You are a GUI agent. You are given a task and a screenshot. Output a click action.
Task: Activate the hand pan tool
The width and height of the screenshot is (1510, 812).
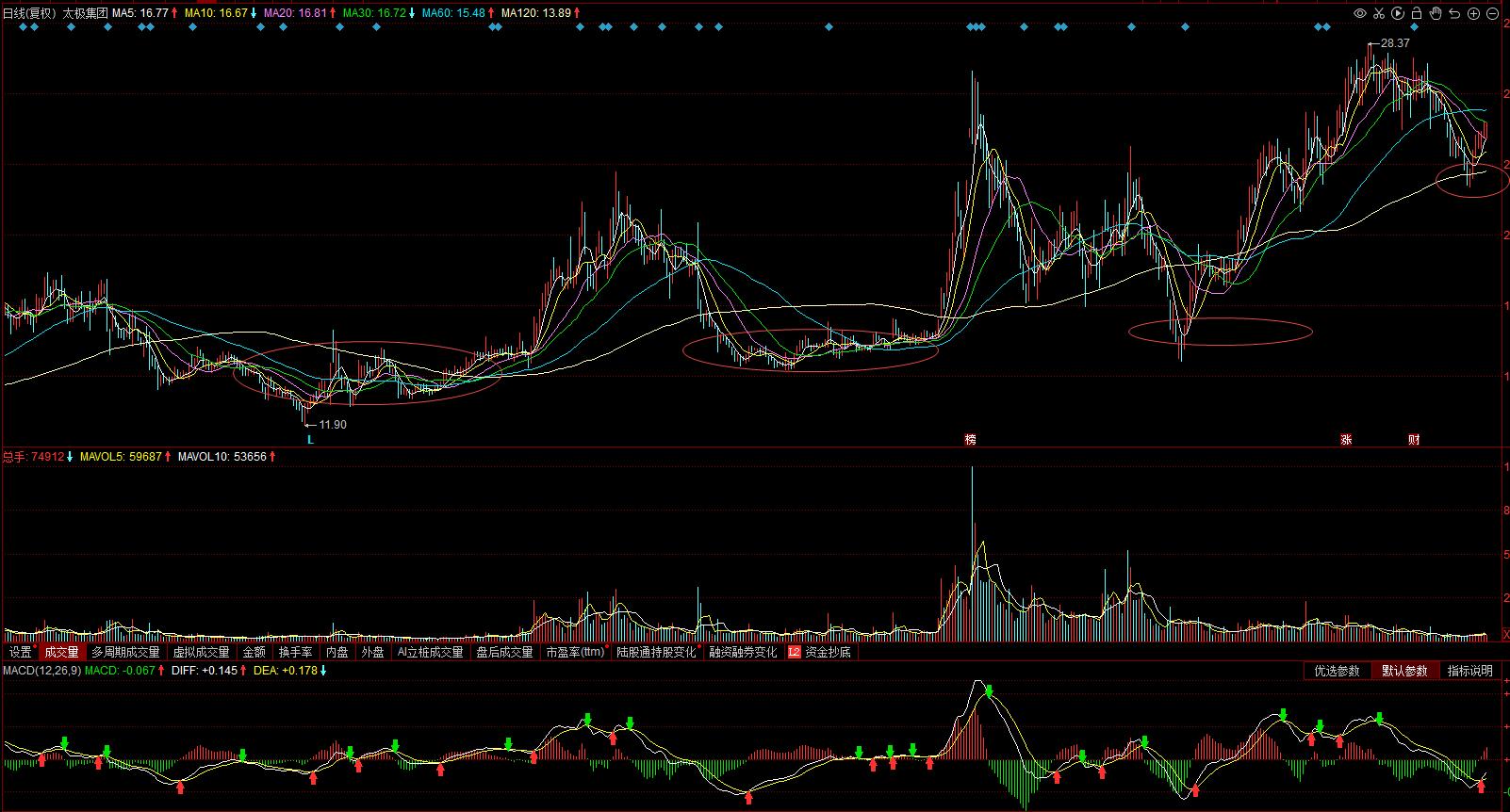[x=1436, y=13]
